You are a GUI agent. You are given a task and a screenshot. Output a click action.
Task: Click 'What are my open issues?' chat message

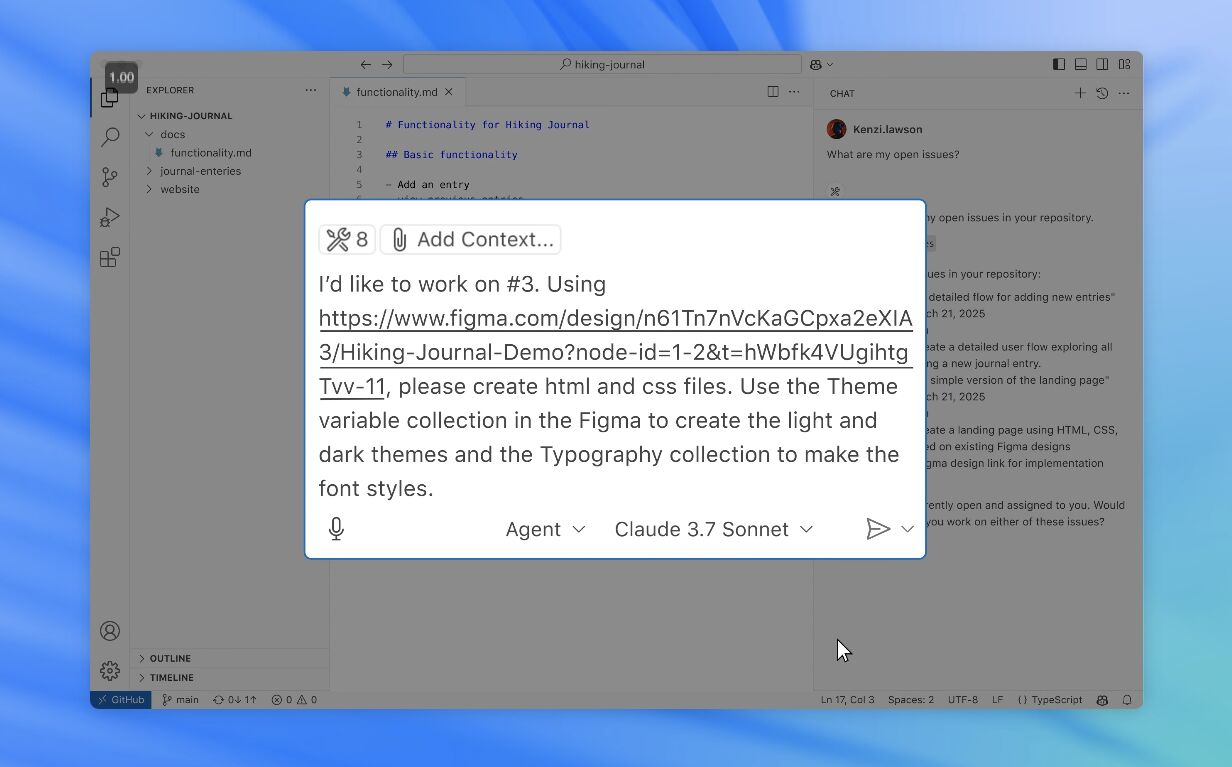click(x=893, y=154)
